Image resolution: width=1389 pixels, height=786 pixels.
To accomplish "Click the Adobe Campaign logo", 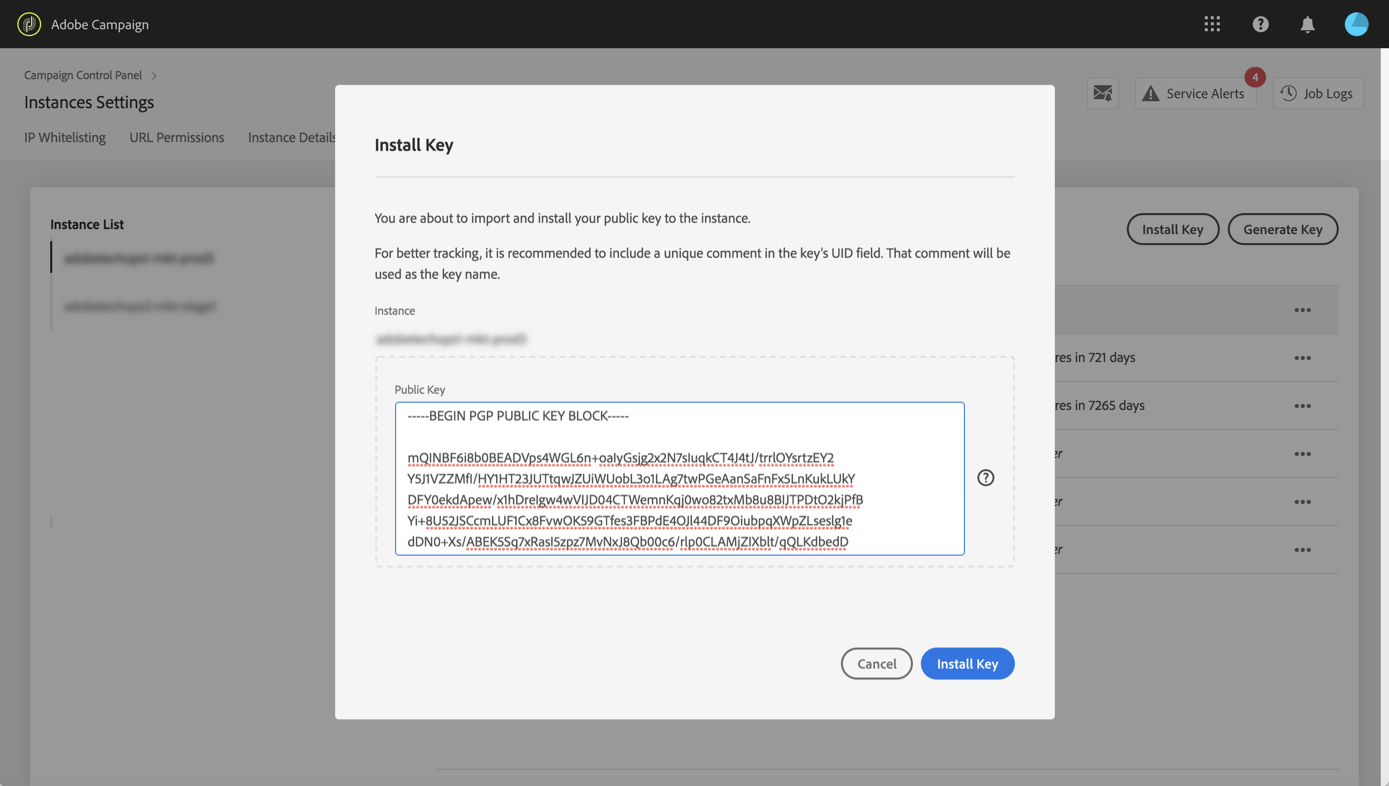I will (x=29, y=23).
